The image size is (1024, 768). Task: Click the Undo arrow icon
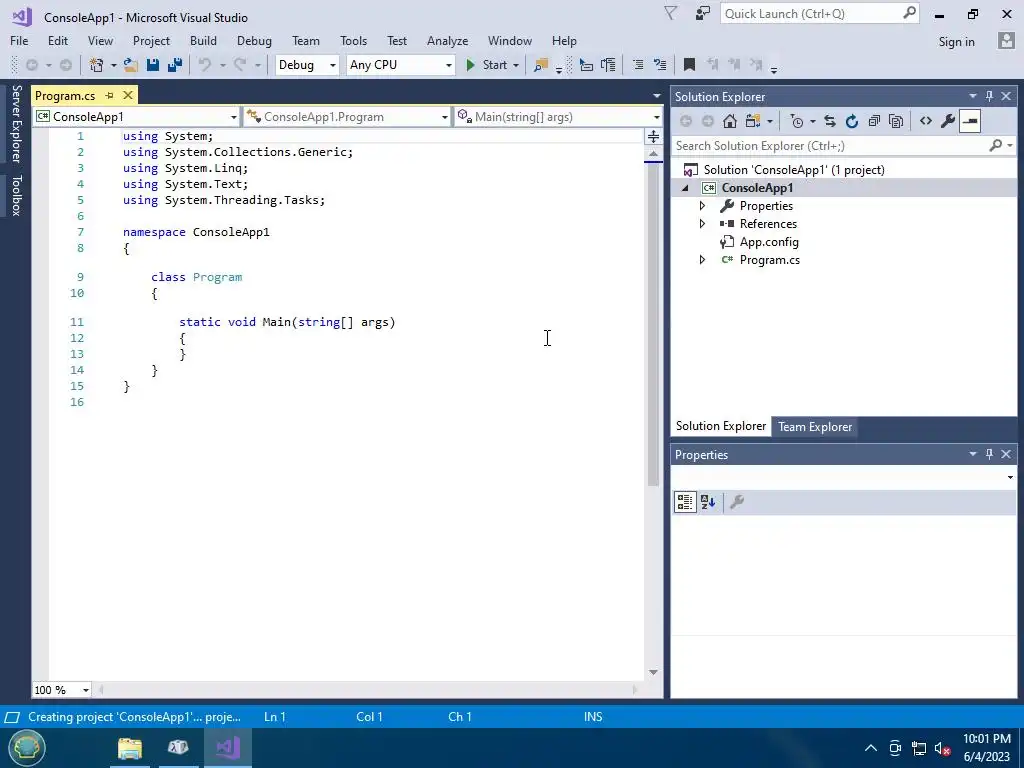pos(205,65)
